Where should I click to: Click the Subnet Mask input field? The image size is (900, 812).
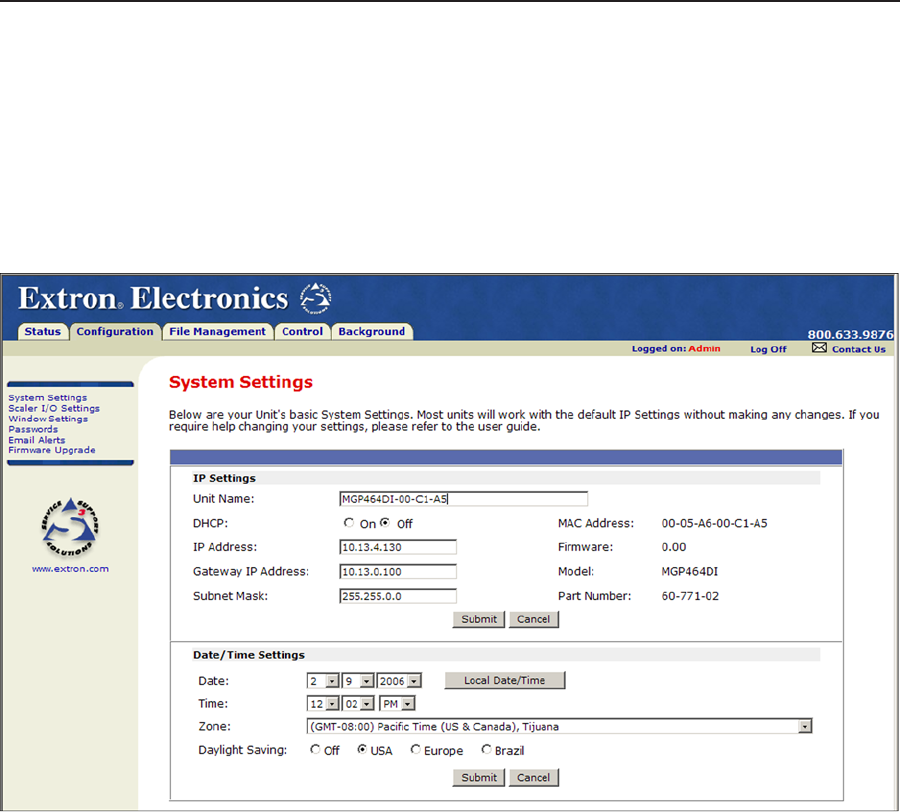coord(398,596)
